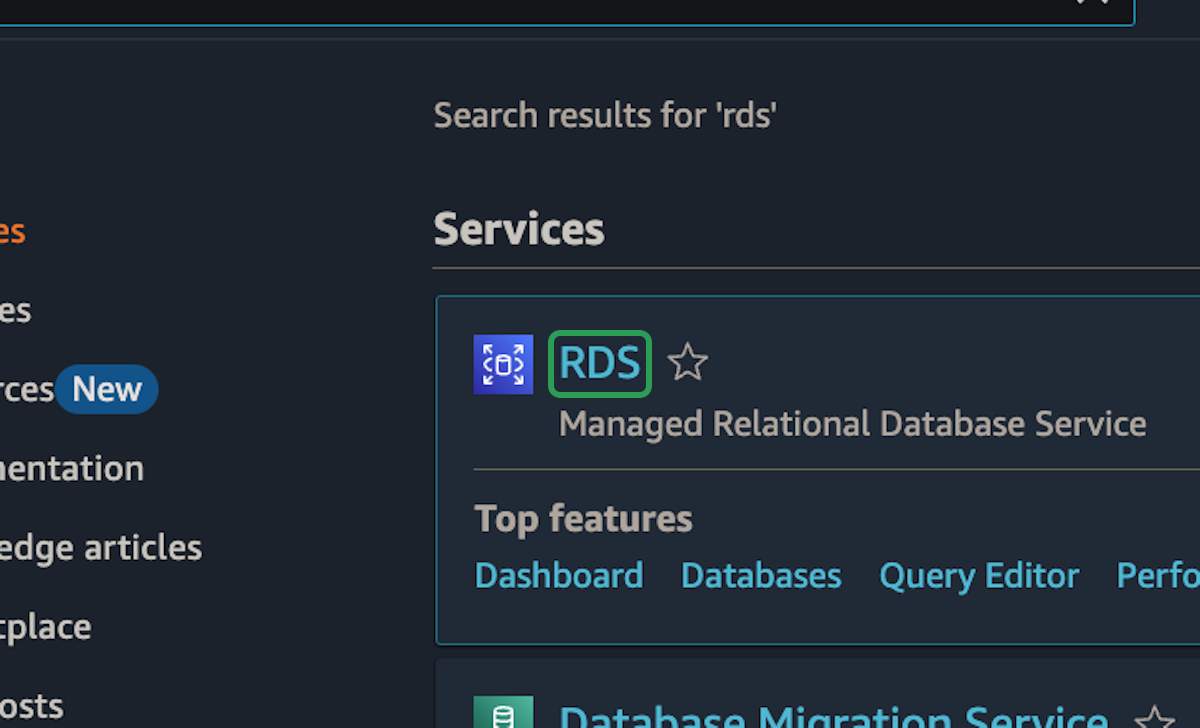The height and width of the screenshot is (728, 1200).
Task: Click the 'Top features' heading text
Action: tap(583, 519)
